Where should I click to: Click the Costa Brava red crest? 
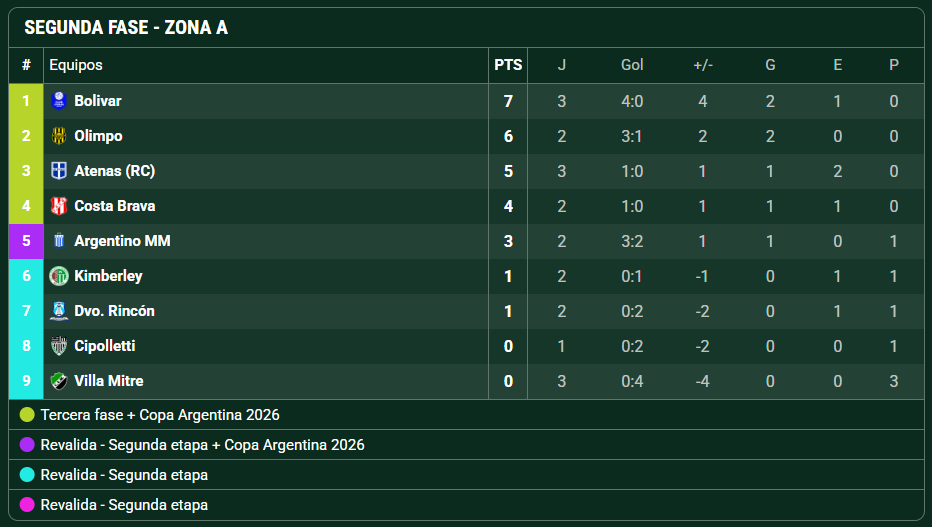59,206
